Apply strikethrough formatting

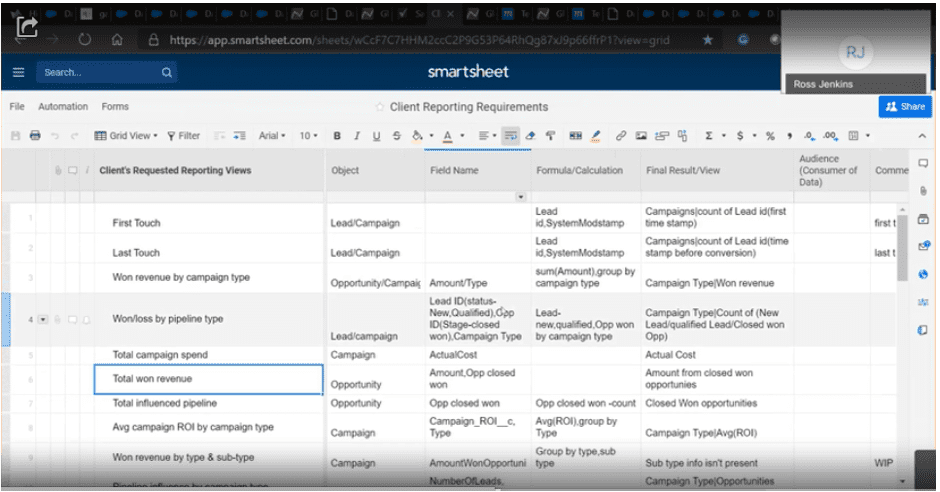[396, 136]
